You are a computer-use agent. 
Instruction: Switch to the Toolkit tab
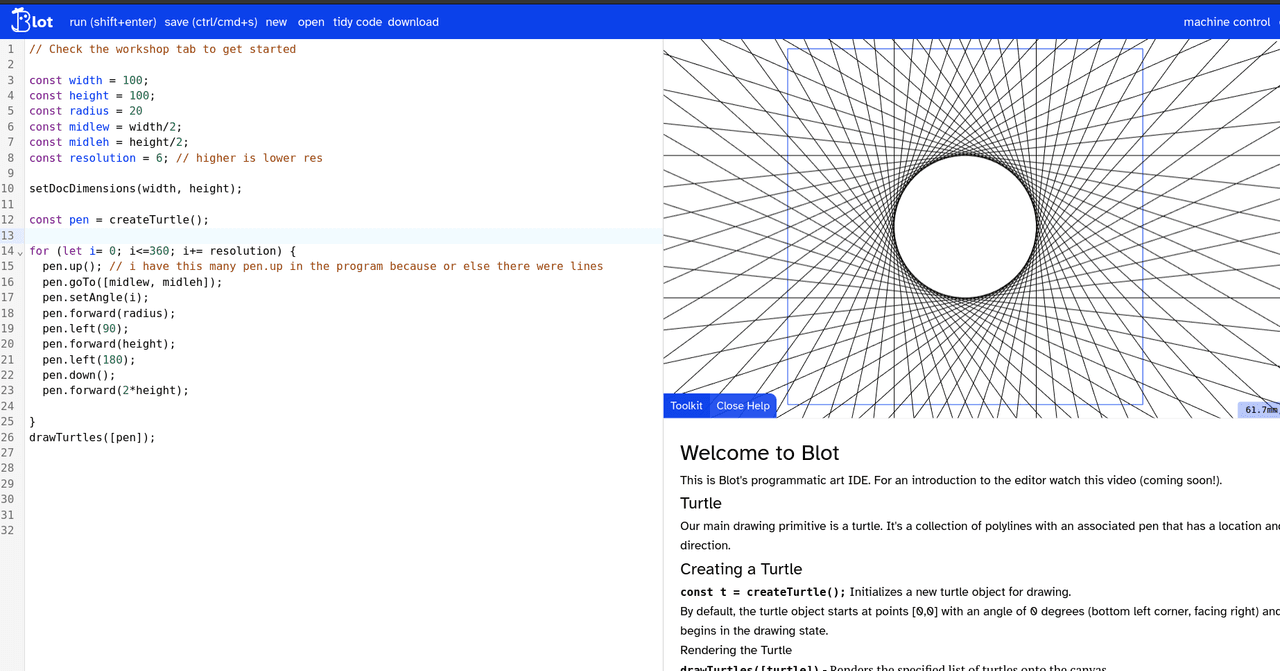click(x=687, y=406)
